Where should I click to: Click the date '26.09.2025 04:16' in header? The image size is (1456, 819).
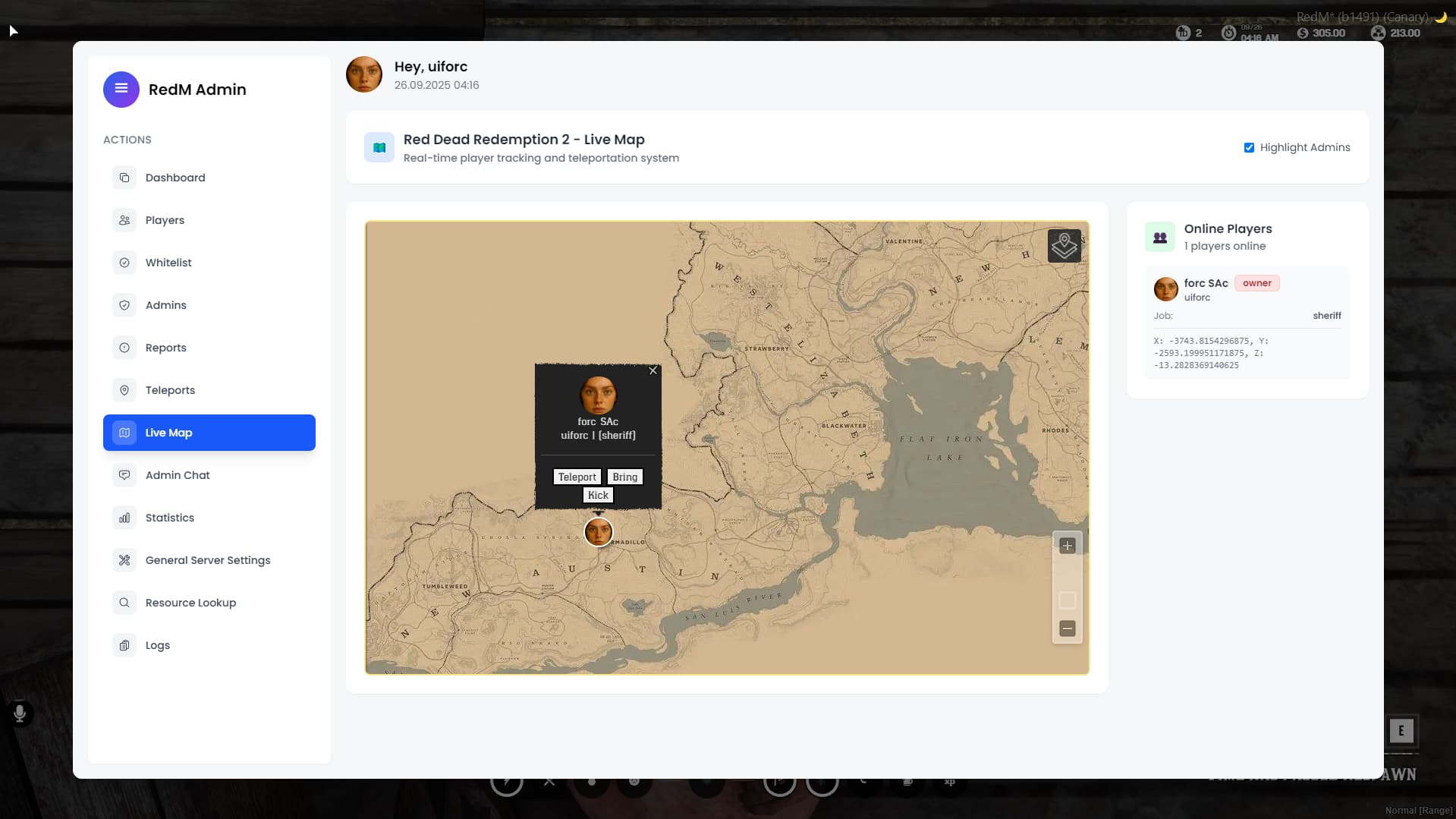[436, 85]
